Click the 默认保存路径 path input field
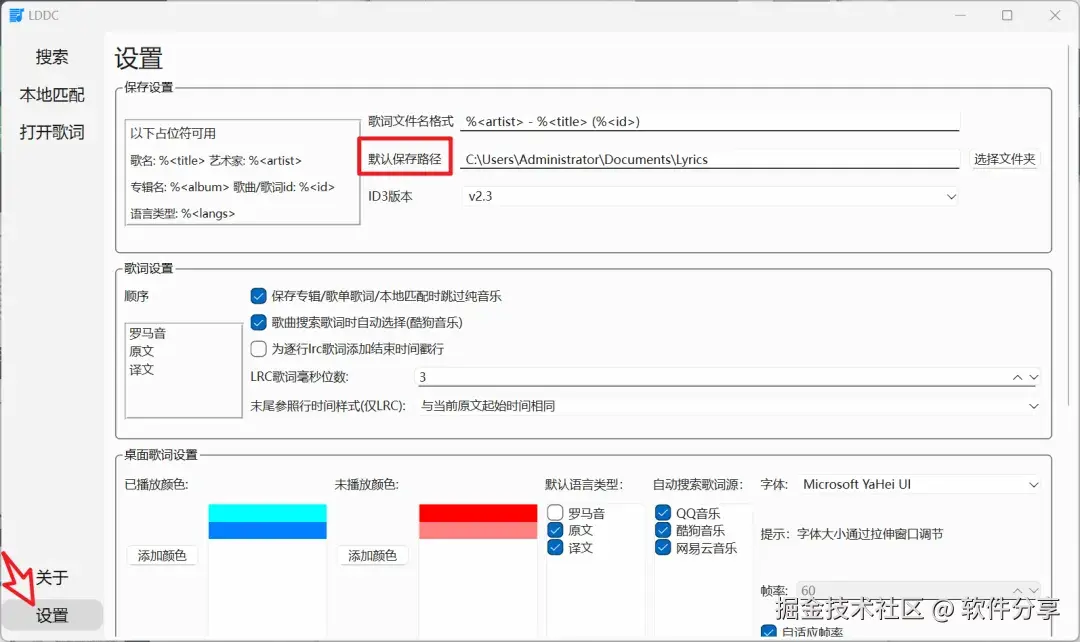This screenshot has height=642, width=1080. tap(709, 159)
